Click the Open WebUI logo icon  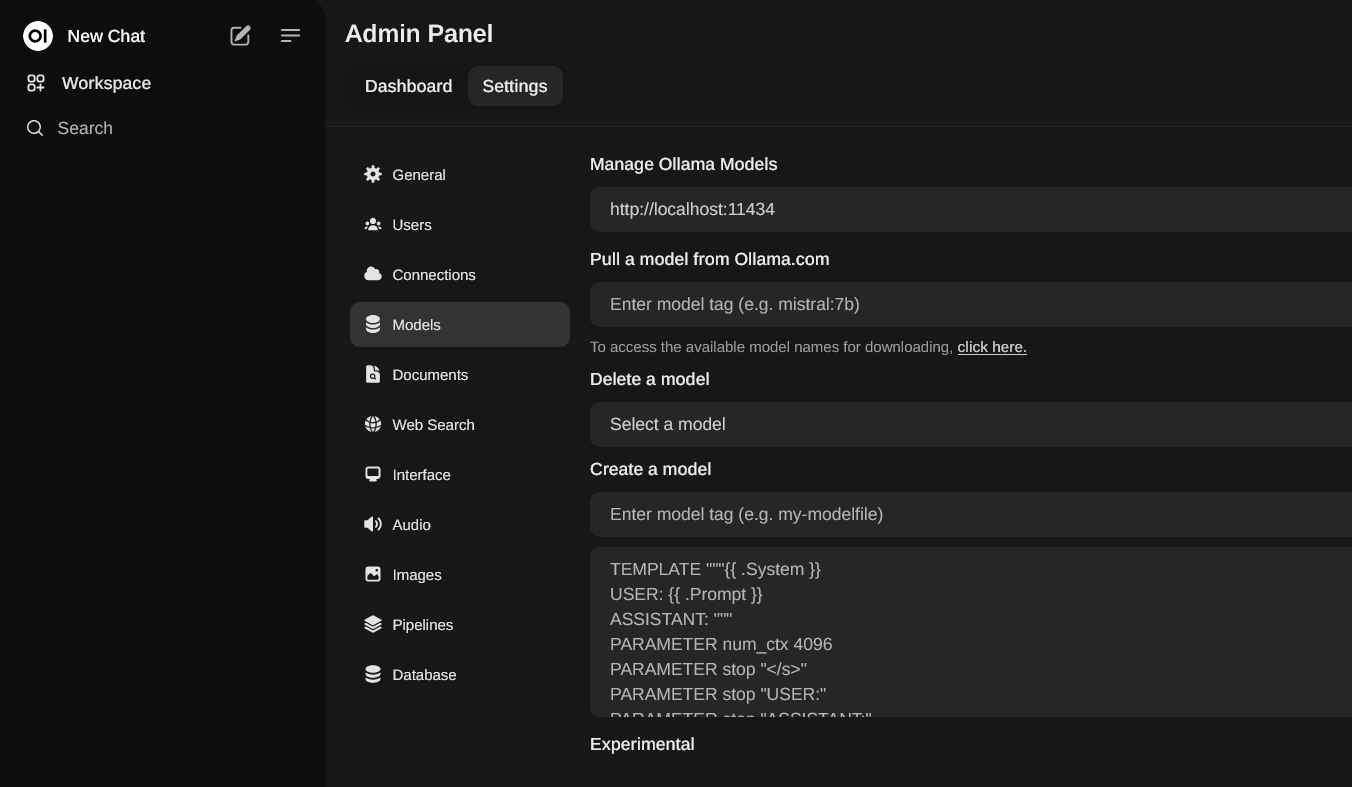(38, 36)
